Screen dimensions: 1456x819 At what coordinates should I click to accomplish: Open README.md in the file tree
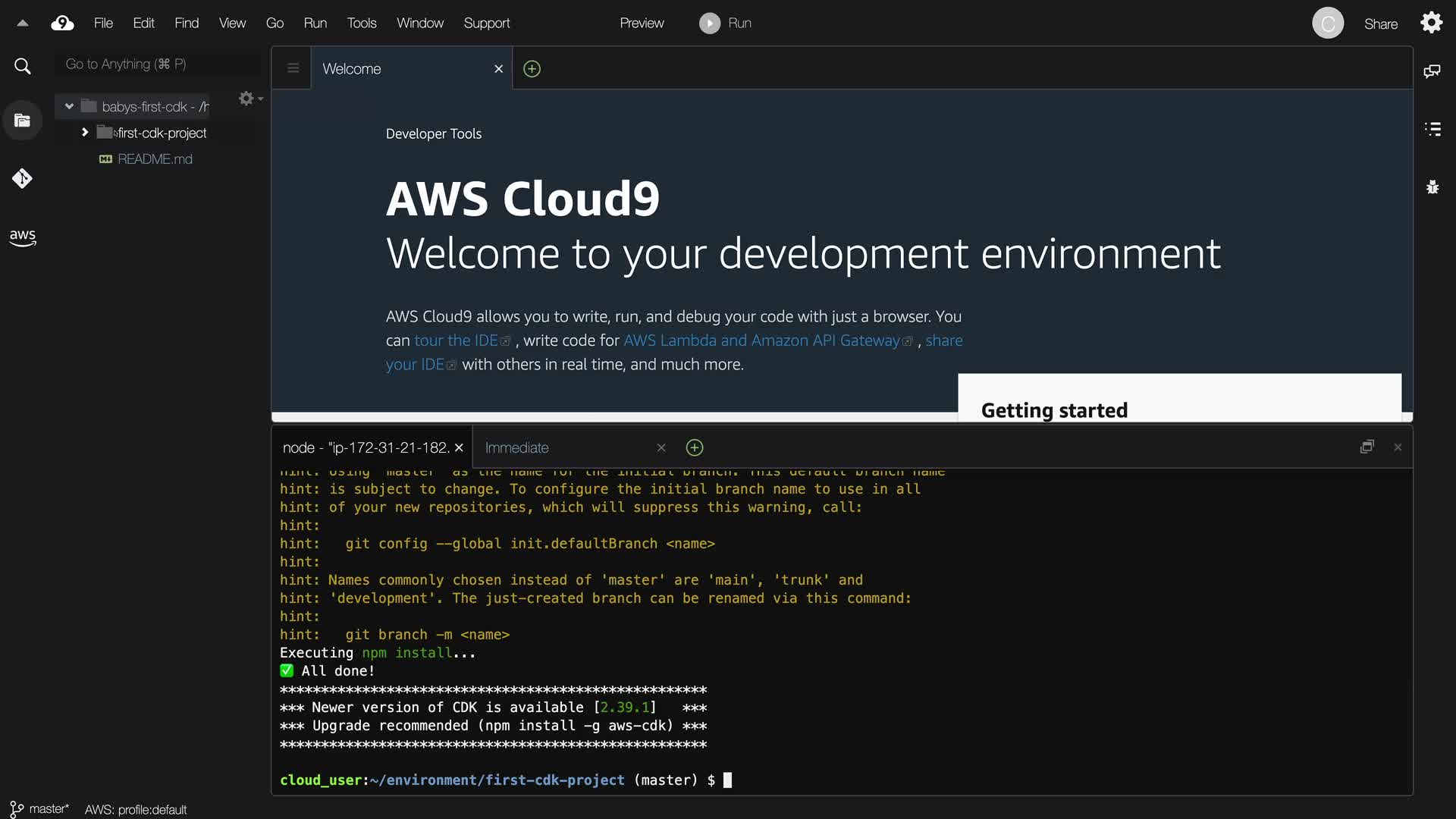pyautogui.click(x=155, y=159)
